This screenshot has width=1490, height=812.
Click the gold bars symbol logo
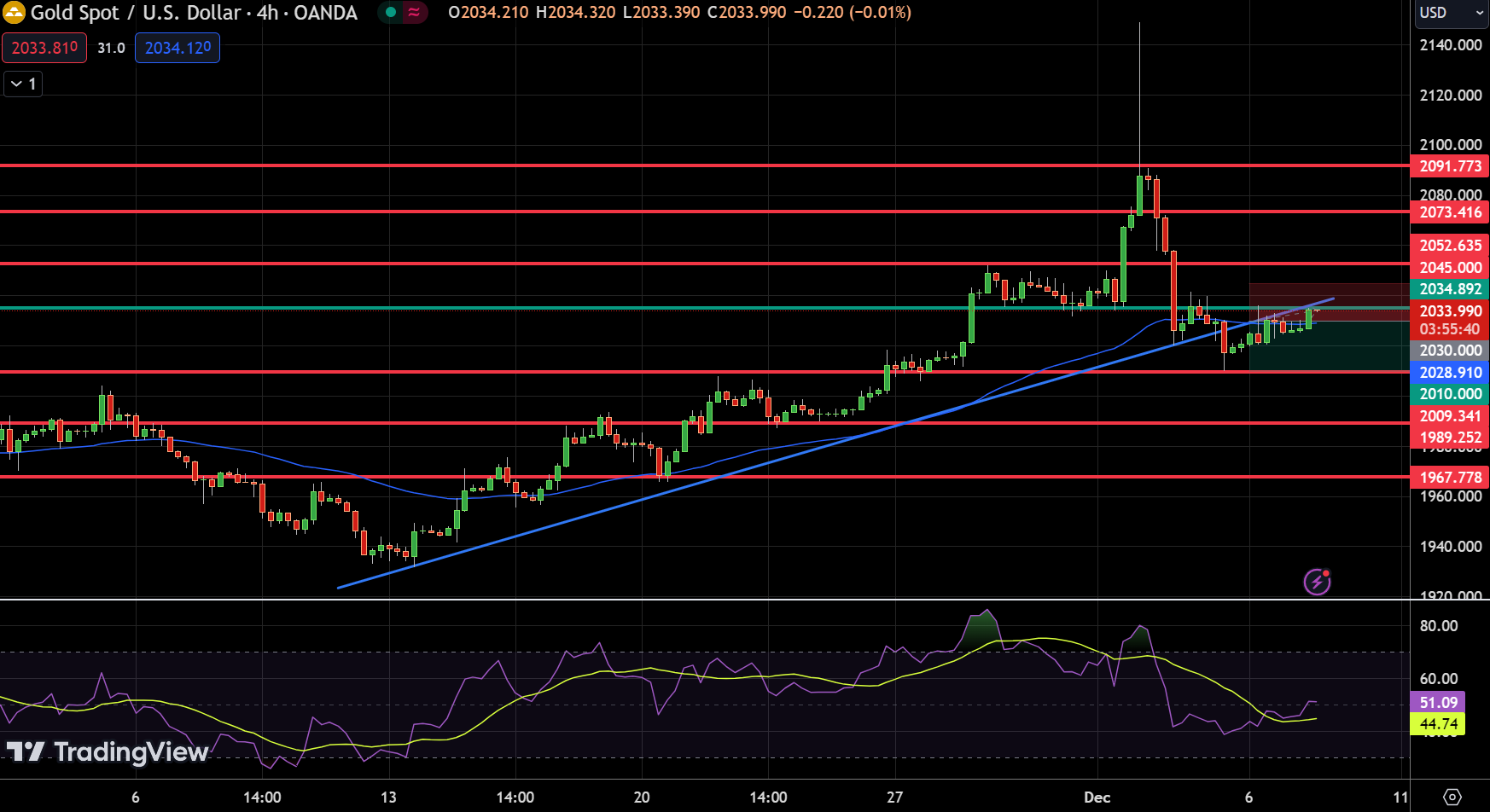coord(14,13)
